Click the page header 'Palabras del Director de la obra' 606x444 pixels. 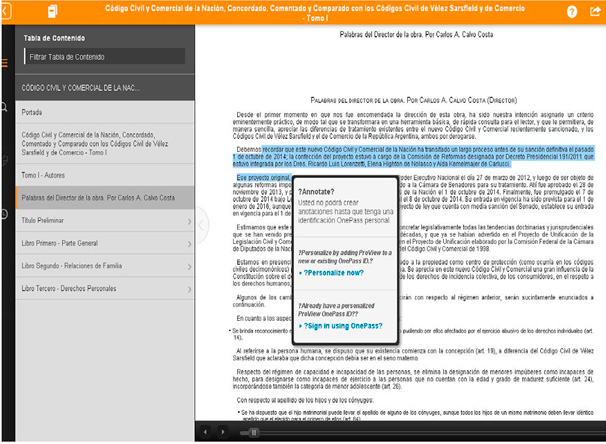point(416,35)
